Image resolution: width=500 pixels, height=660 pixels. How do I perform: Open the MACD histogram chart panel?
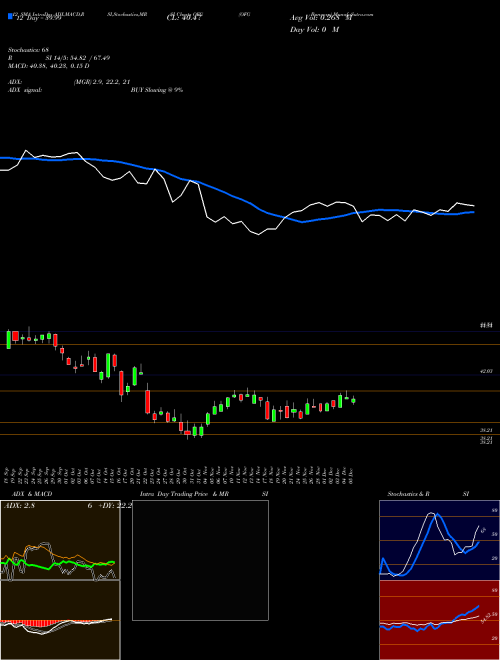tap(60, 620)
